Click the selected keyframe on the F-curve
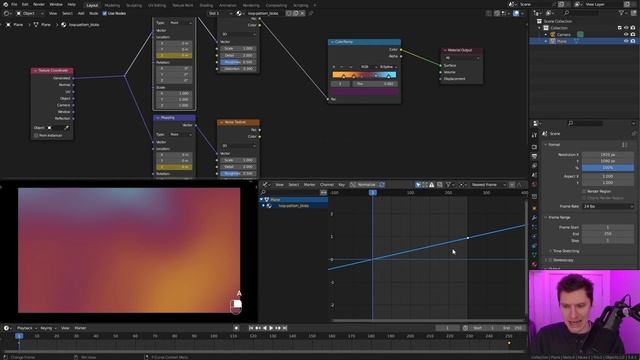The image size is (640, 360). [468, 238]
